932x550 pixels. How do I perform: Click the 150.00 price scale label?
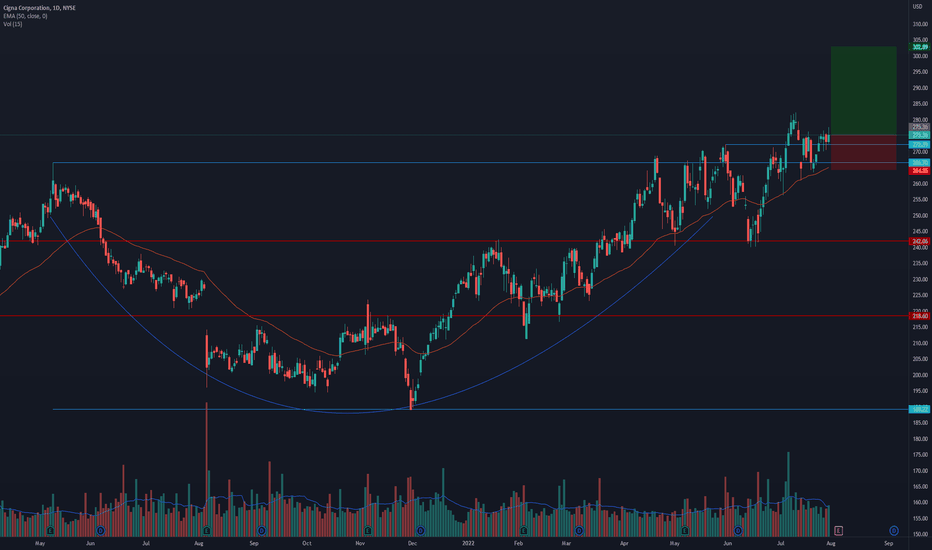click(x=920, y=535)
